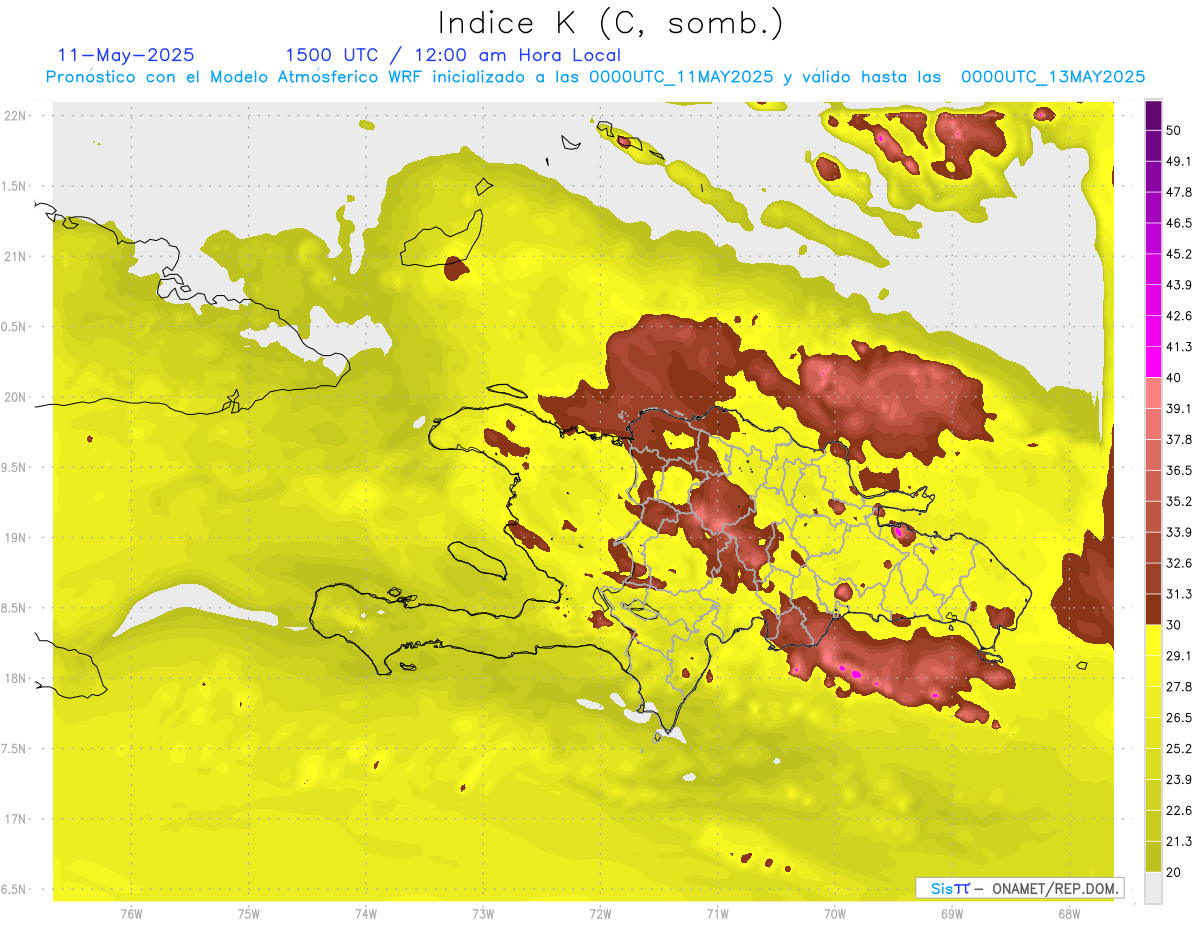Click the "37.8" color scale label
This screenshot has height=927, width=1200.
pyautogui.click(x=1179, y=439)
